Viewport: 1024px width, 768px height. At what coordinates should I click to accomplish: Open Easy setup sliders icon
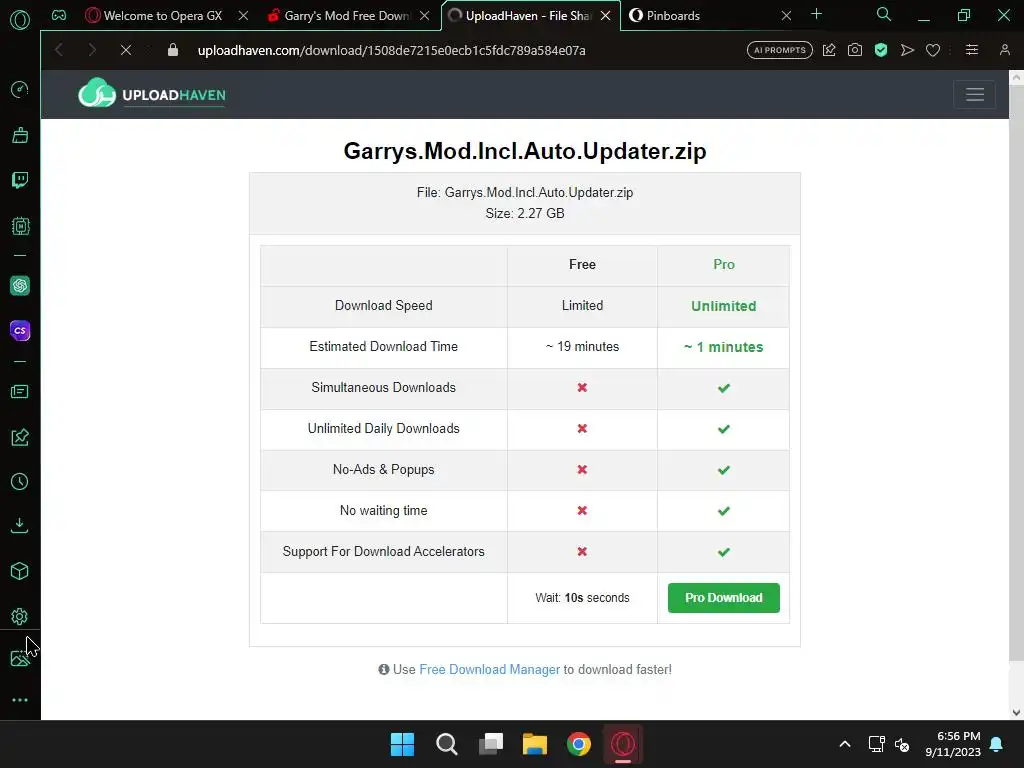click(972, 50)
